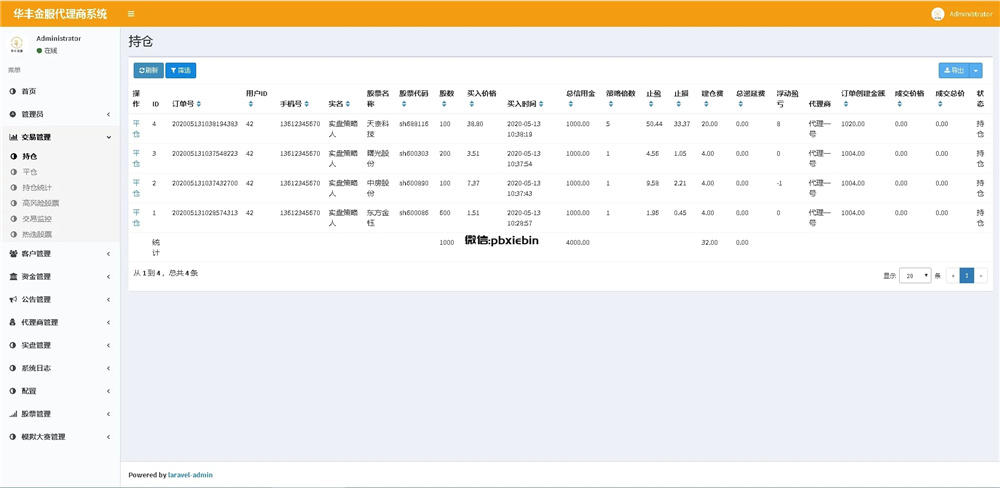
Task: Open the export dropdown caret
Action: (976, 71)
